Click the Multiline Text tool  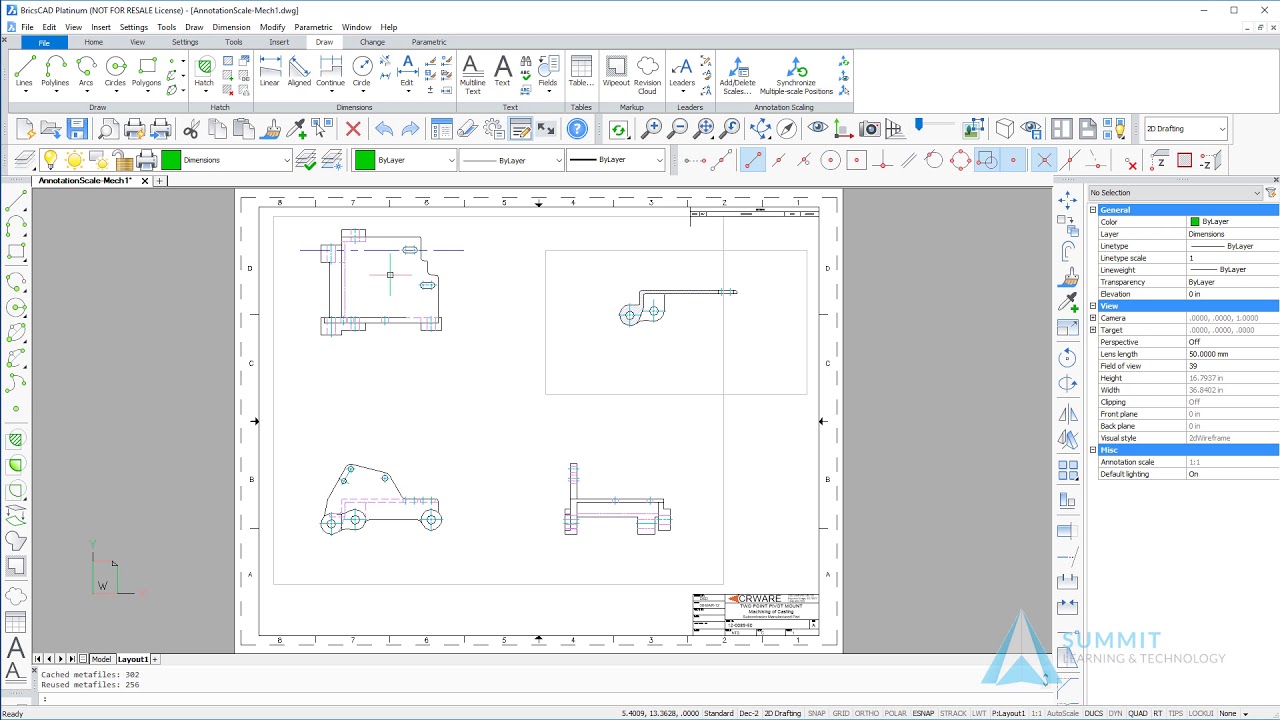[x=472, y=74]
